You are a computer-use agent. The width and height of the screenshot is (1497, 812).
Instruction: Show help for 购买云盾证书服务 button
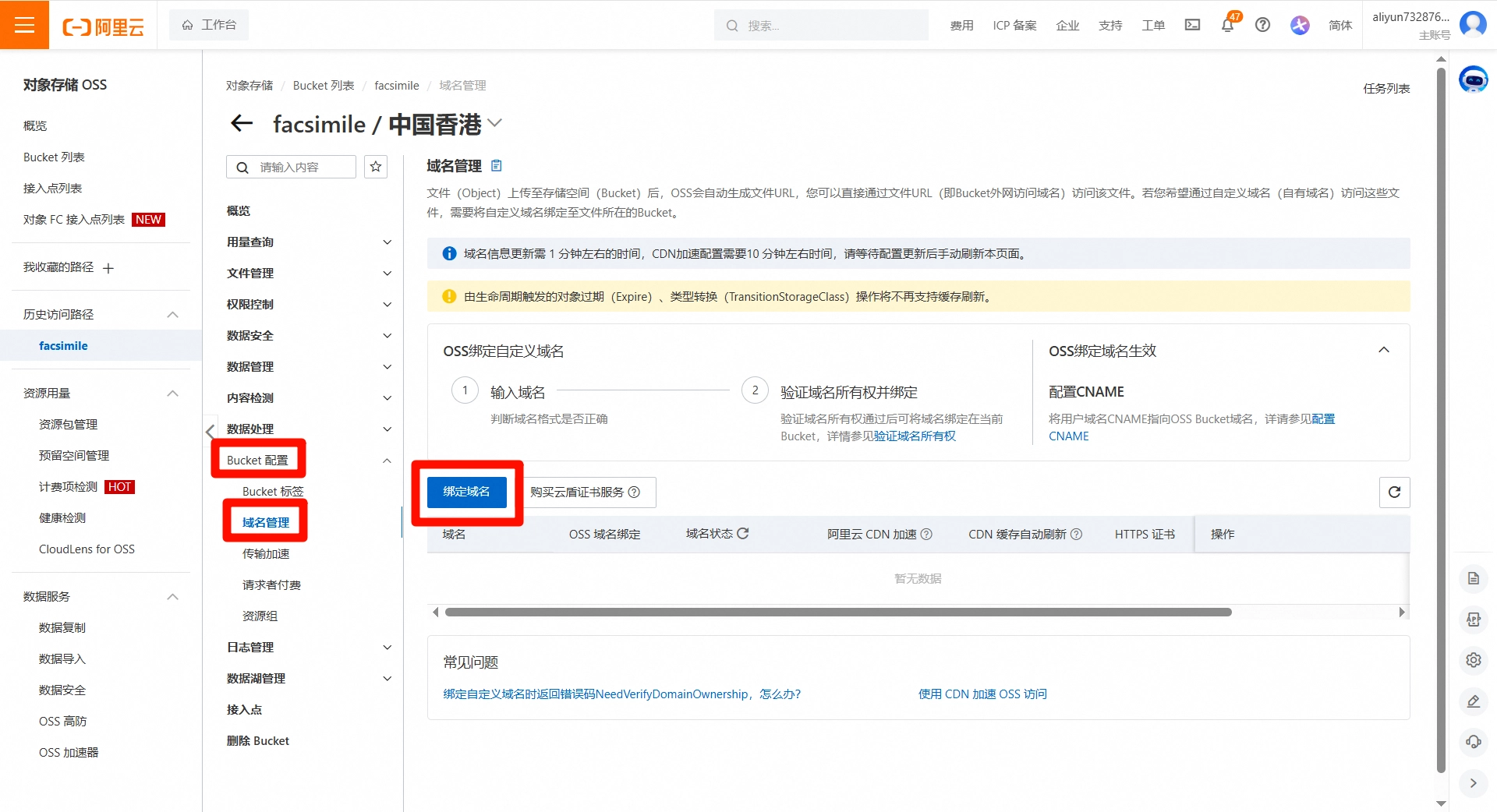coord(634,492)
